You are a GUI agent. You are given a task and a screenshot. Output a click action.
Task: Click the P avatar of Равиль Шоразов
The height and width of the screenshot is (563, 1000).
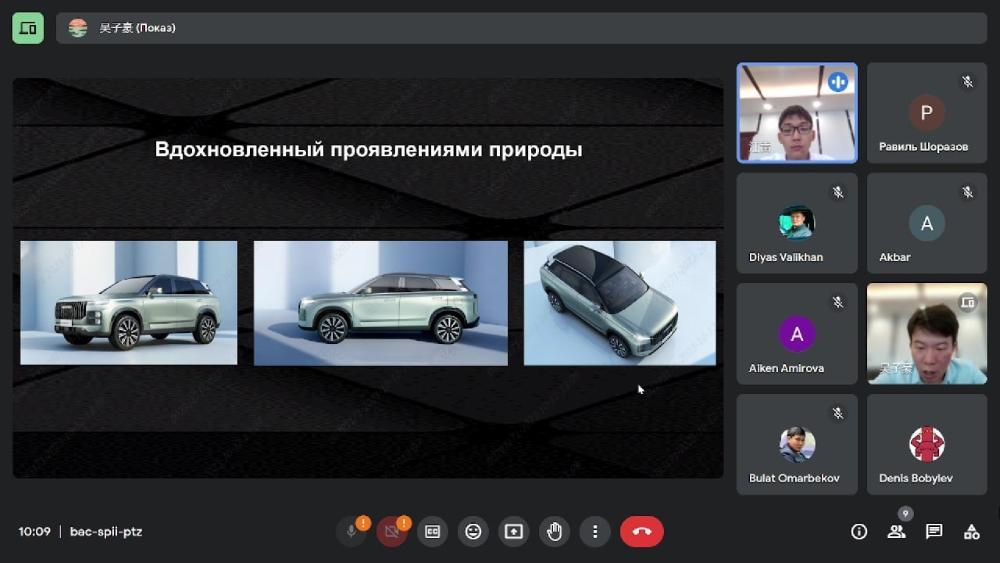(927, 113)
